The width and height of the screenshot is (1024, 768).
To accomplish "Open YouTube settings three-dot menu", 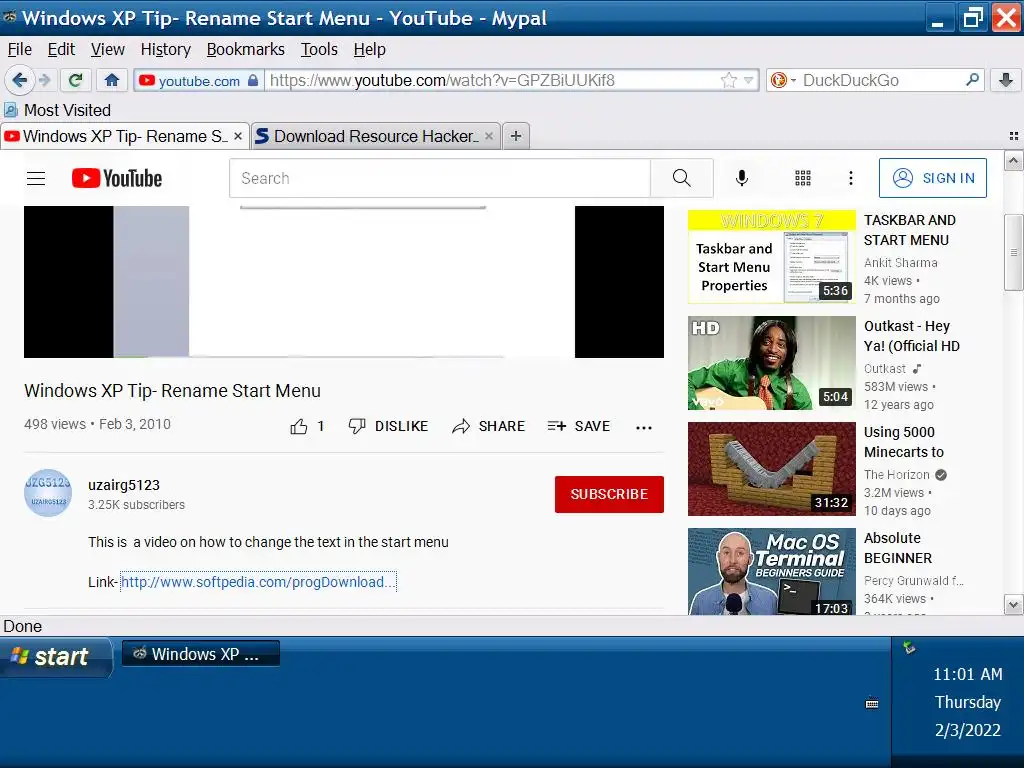I will [850, 178].
